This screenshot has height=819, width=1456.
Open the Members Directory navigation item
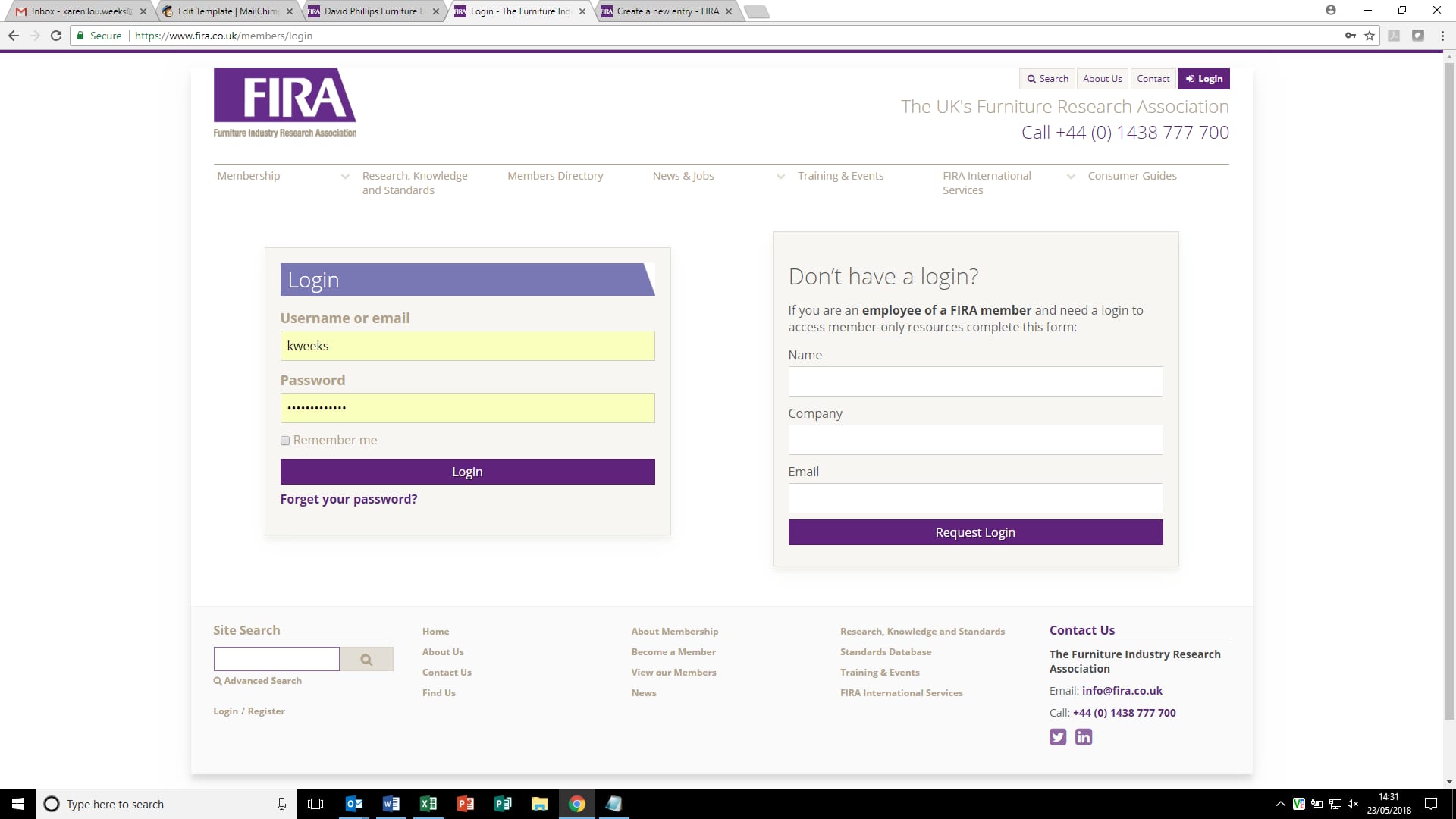pyautogui.click(x=555, y=175)
